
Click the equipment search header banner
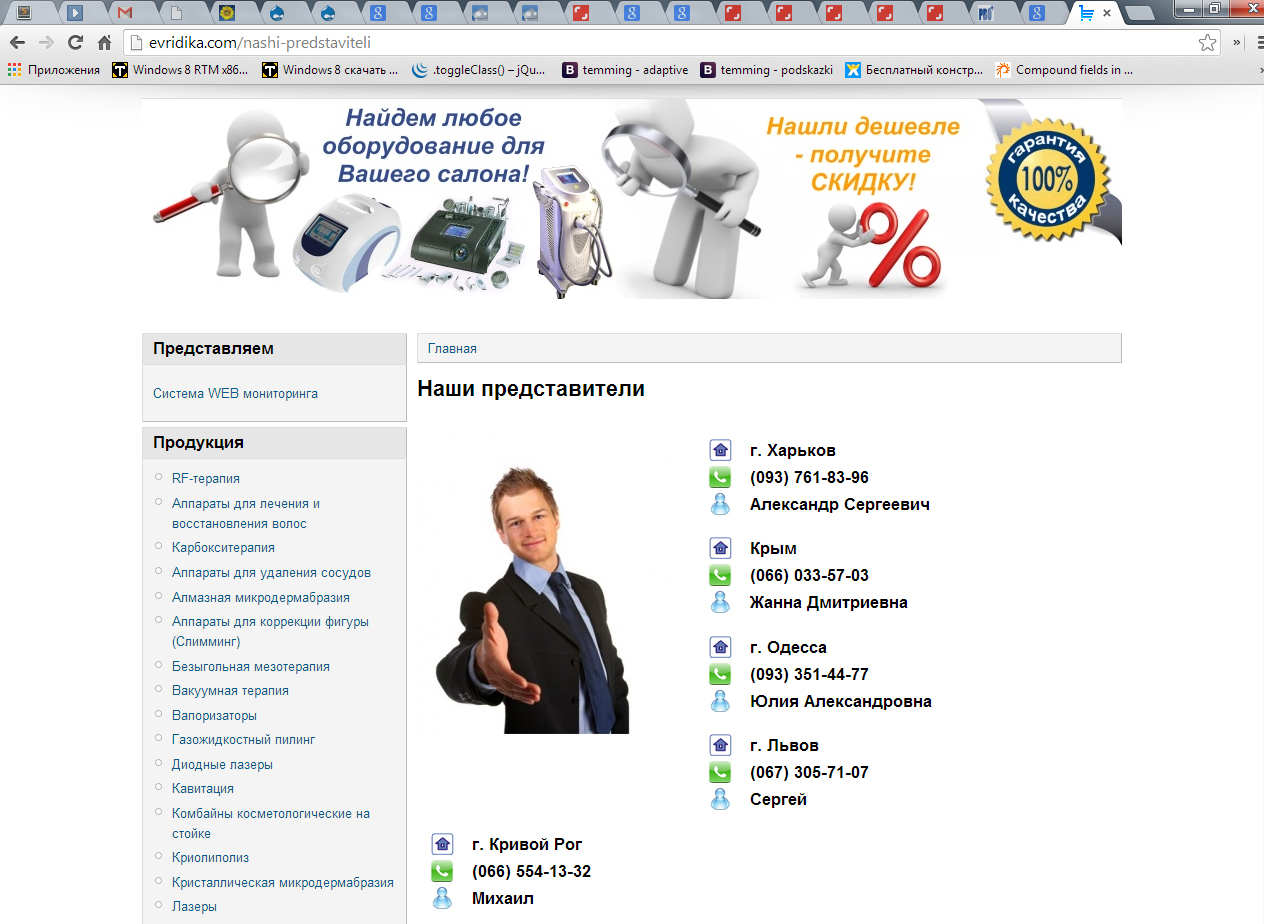tap(632, 198)
